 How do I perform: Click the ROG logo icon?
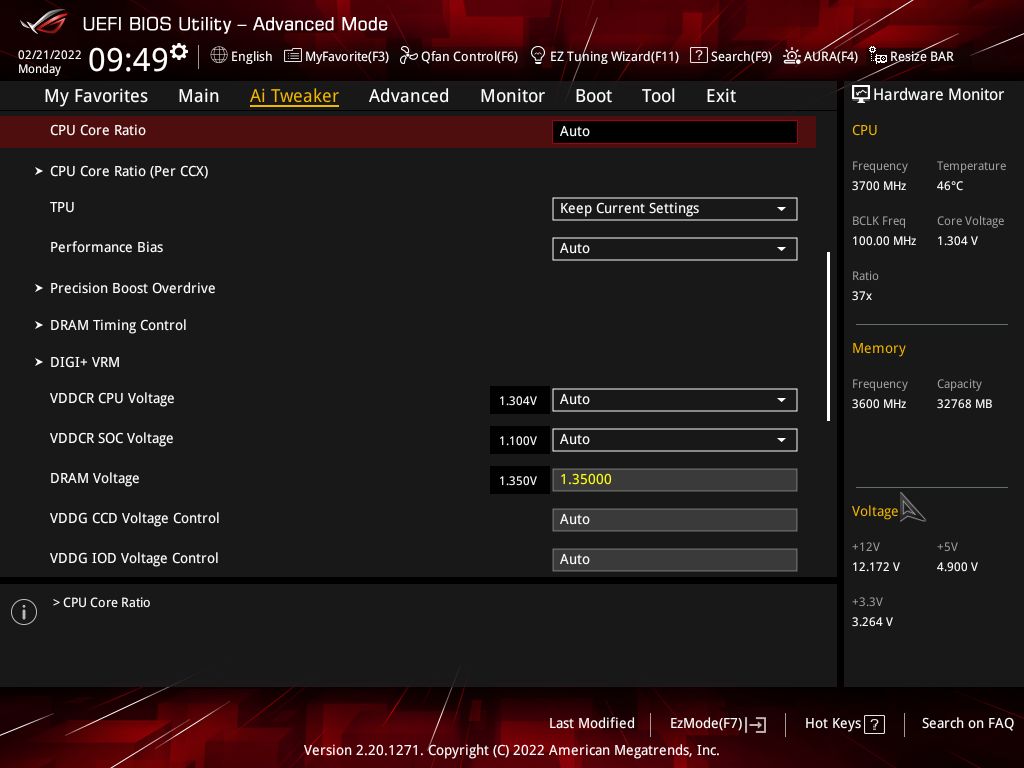point(43,23)
